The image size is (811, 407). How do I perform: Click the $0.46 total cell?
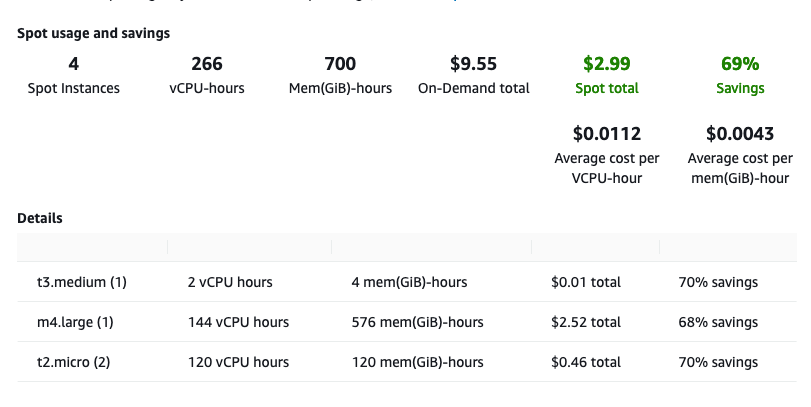pyautogui.click(x=586, y=362)
